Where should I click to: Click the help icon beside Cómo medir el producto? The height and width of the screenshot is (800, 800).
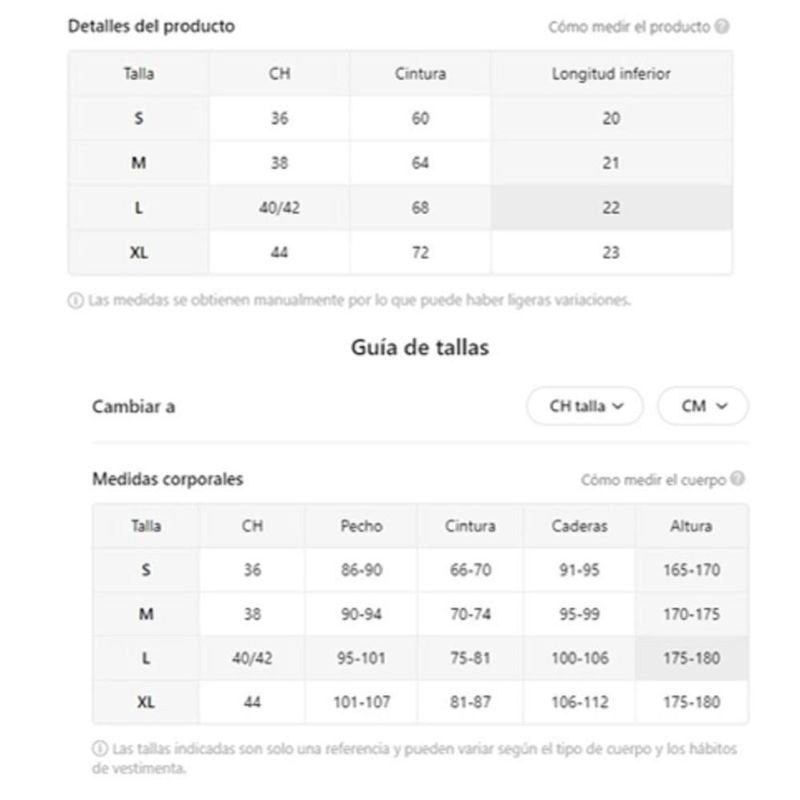pyautogui.click(x=721, y=26)
